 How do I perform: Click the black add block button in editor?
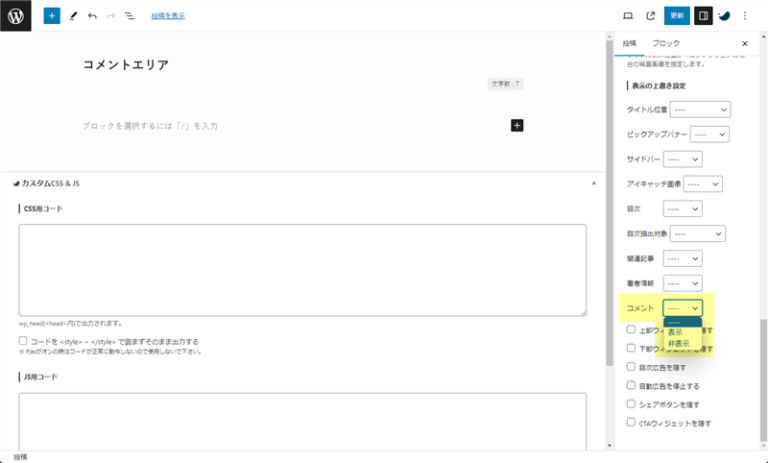[517, 125]
